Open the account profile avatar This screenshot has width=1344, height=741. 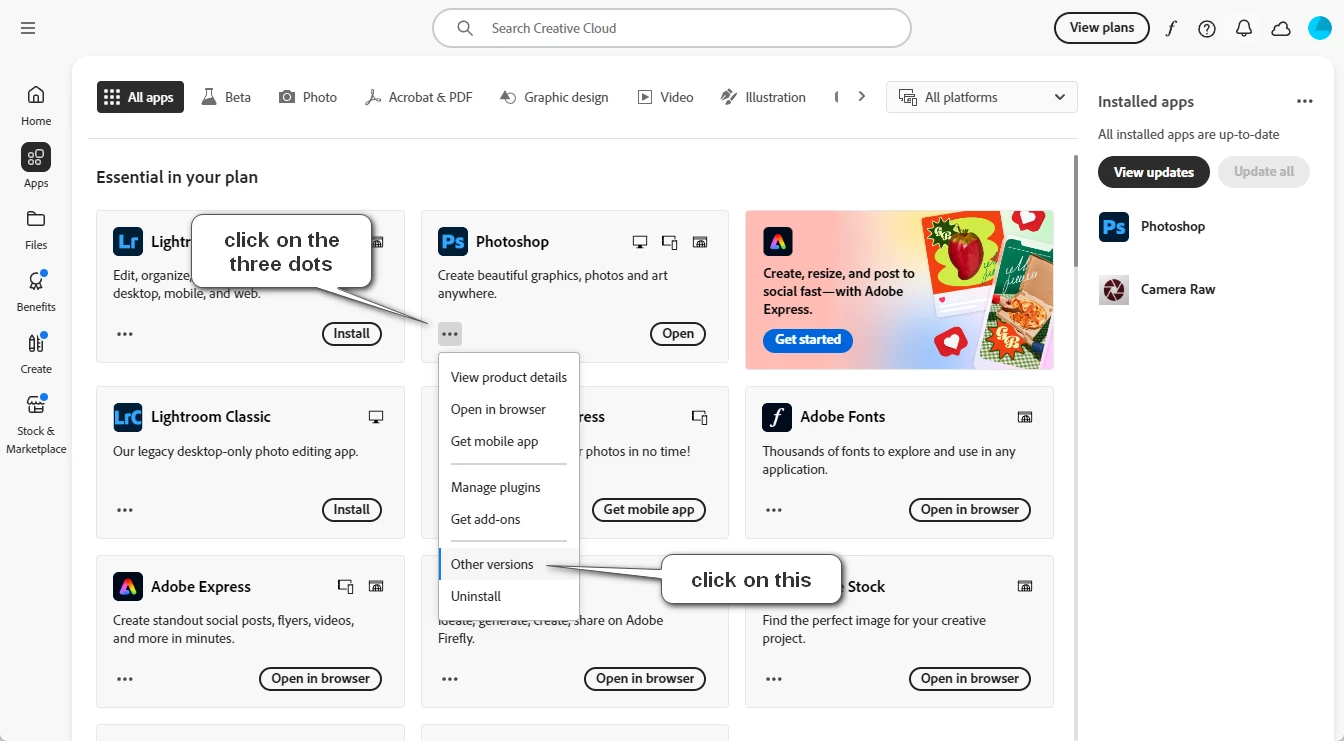1320,28
